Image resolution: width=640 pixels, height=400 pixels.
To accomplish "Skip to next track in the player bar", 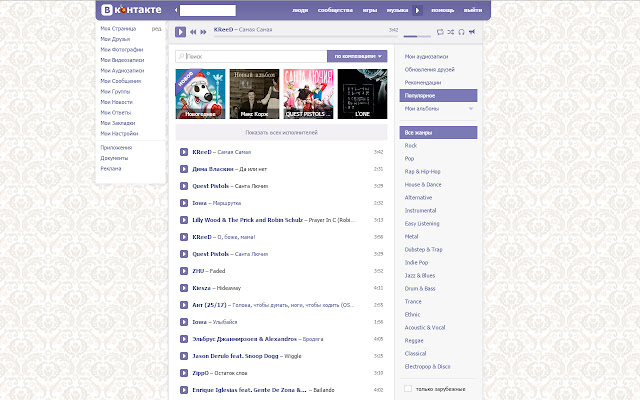I will 203,32.
